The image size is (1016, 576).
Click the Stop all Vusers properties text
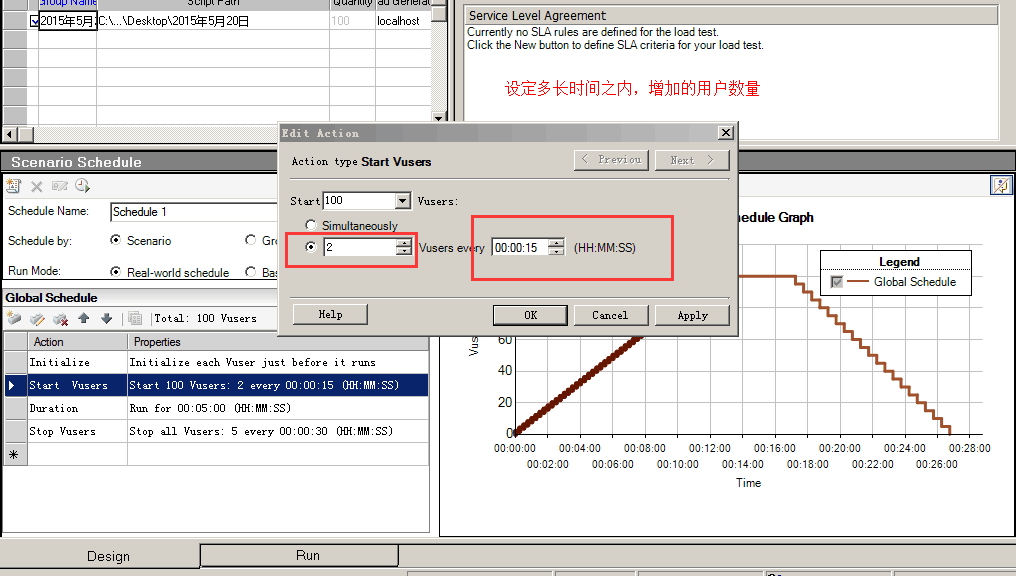(x=261, y=431)
